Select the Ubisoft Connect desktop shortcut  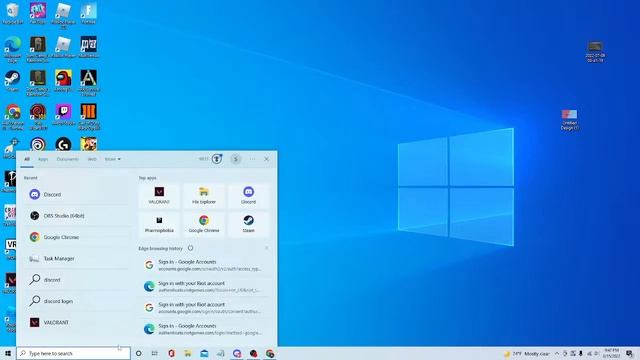click(38, 144)
